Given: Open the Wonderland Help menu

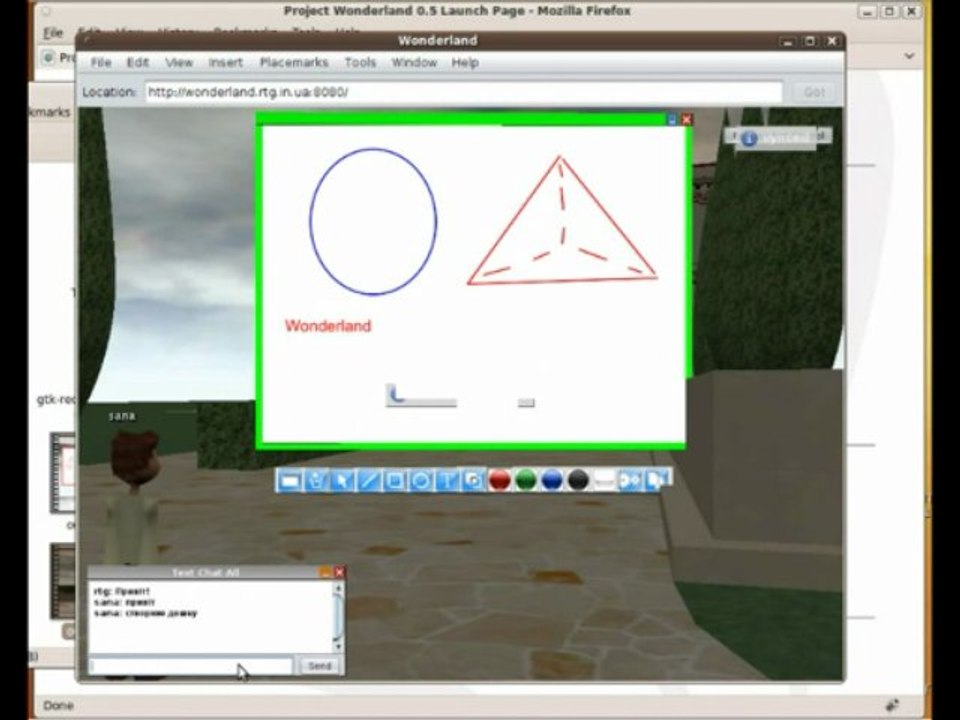Looking at the screenshot, I should pyautogui.click(x=465, y=62).
